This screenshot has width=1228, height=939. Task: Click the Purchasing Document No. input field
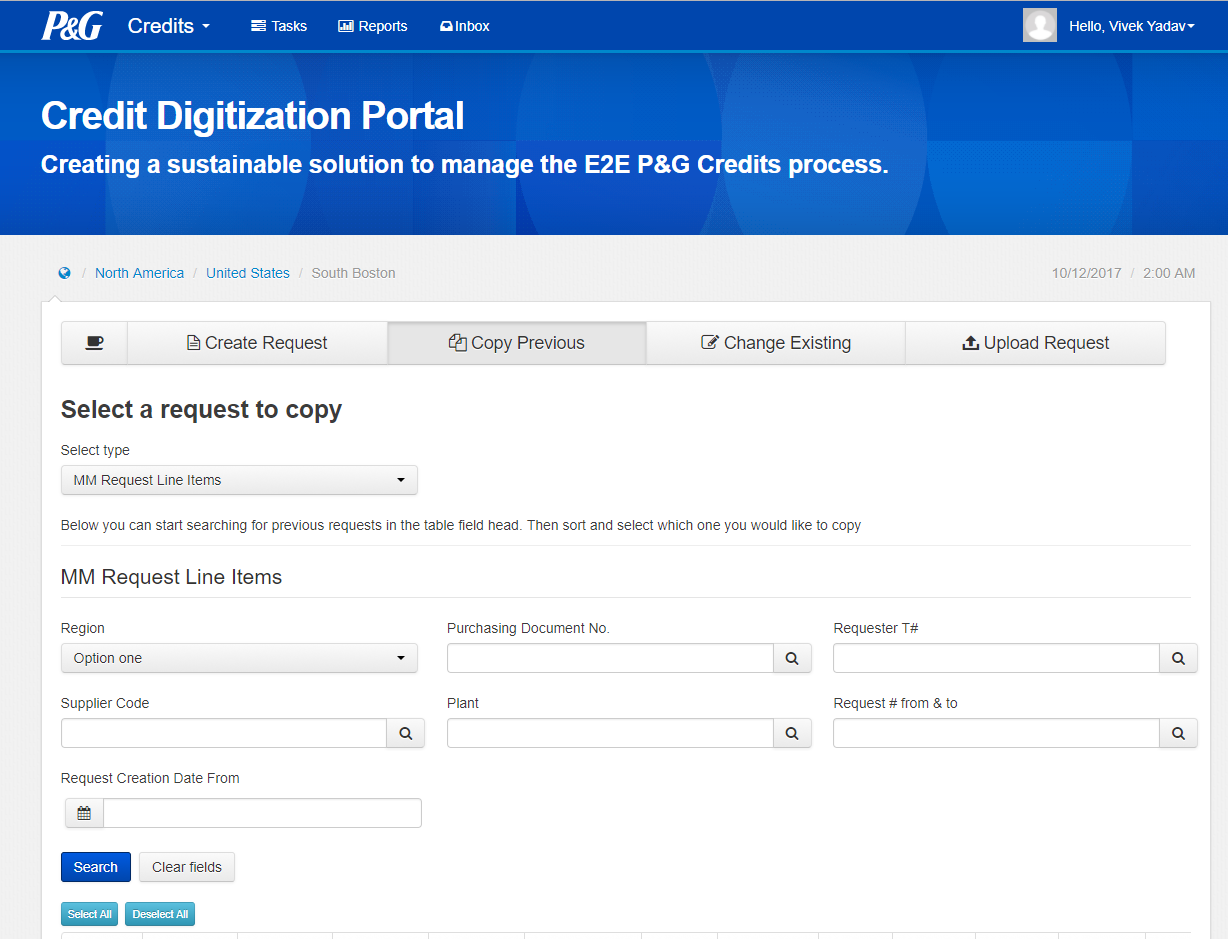[610, 658]
